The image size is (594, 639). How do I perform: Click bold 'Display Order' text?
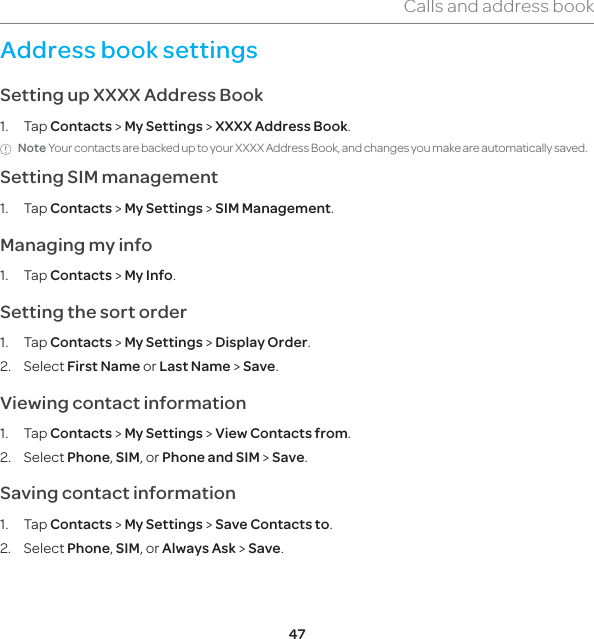tap(261, 343)
